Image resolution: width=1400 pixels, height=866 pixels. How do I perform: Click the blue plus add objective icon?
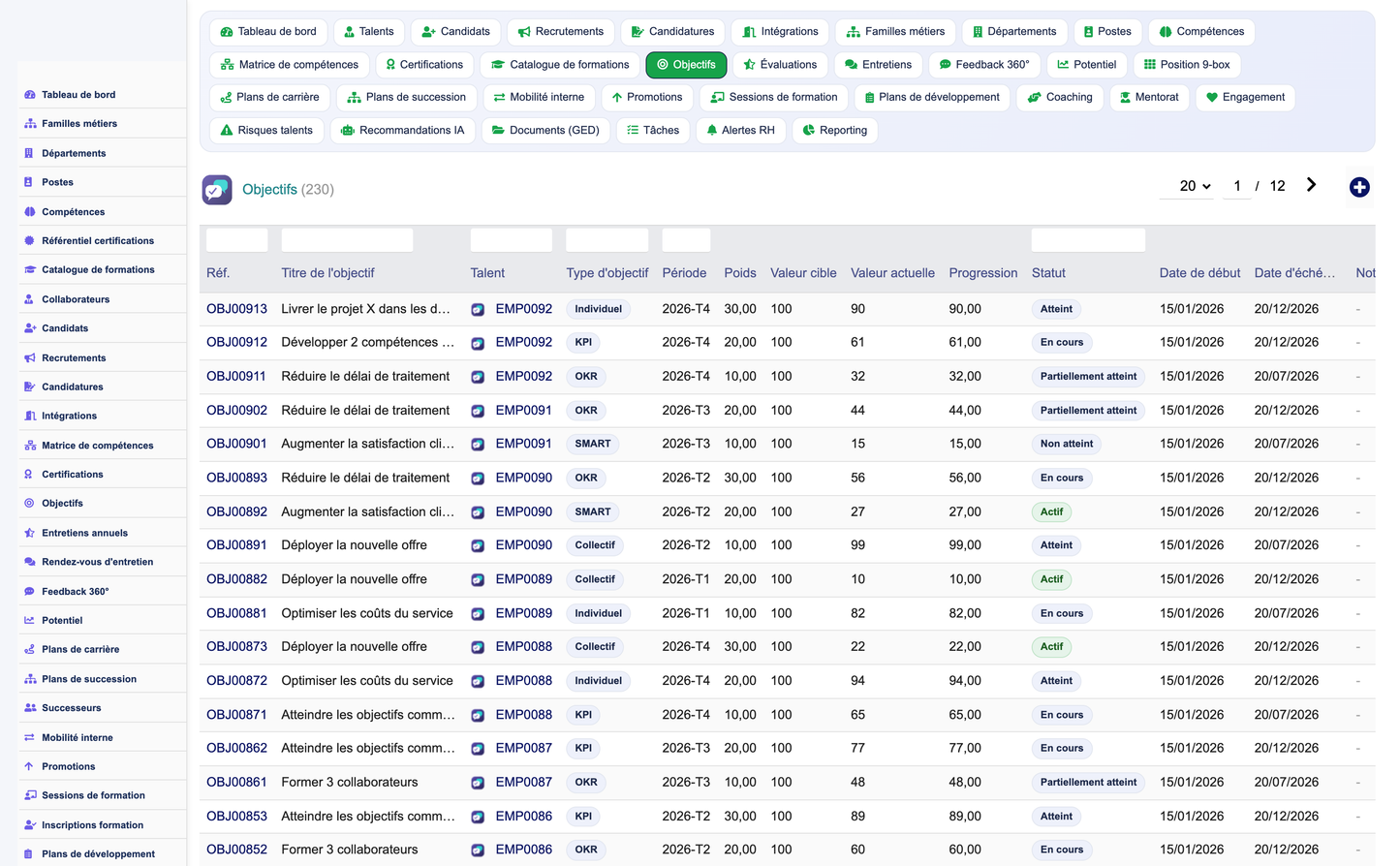[x=1359, y=188]
